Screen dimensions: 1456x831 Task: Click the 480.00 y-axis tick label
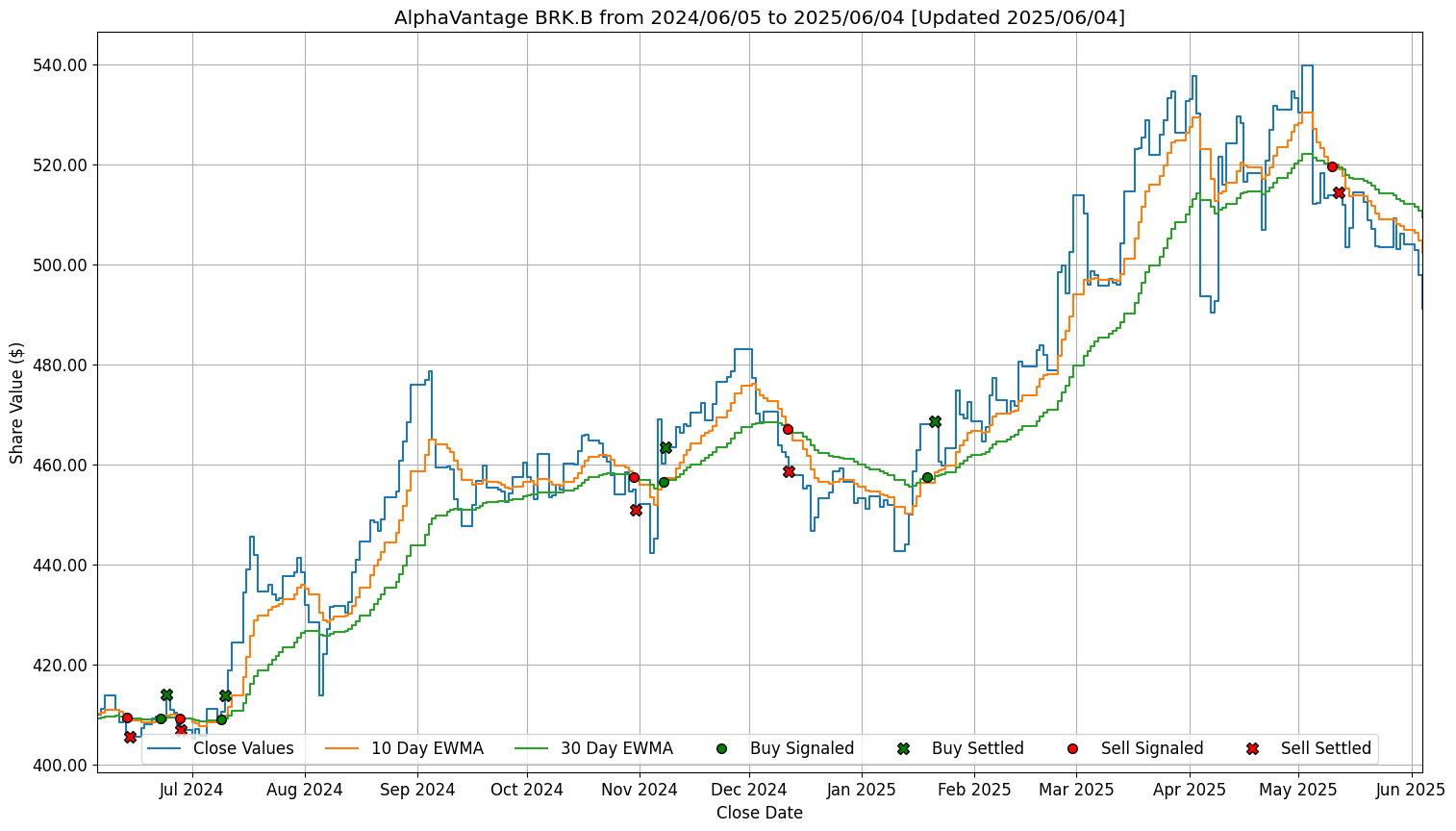click(62, 365)
